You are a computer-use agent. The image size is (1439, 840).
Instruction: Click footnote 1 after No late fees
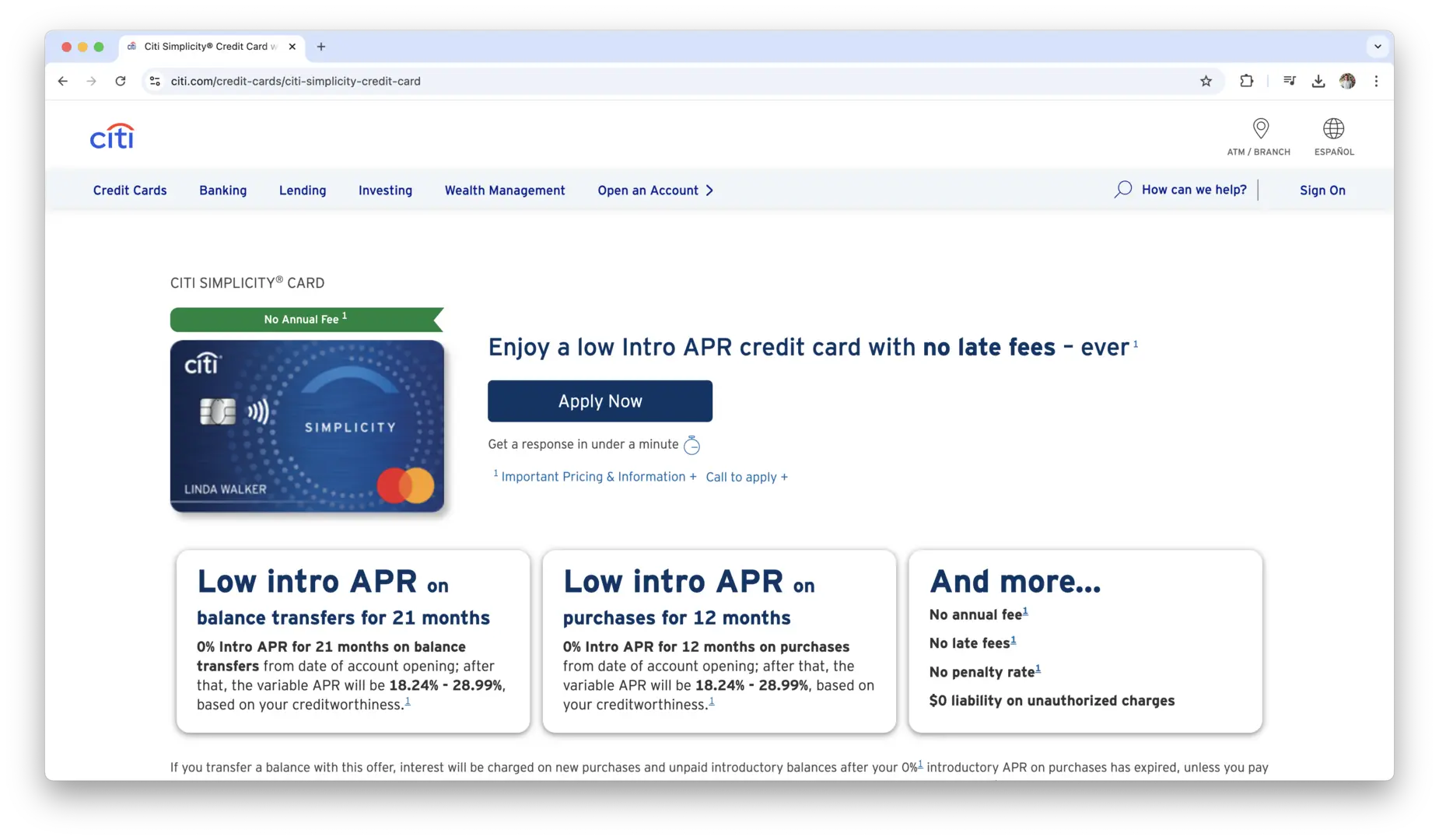(1013, 641)
